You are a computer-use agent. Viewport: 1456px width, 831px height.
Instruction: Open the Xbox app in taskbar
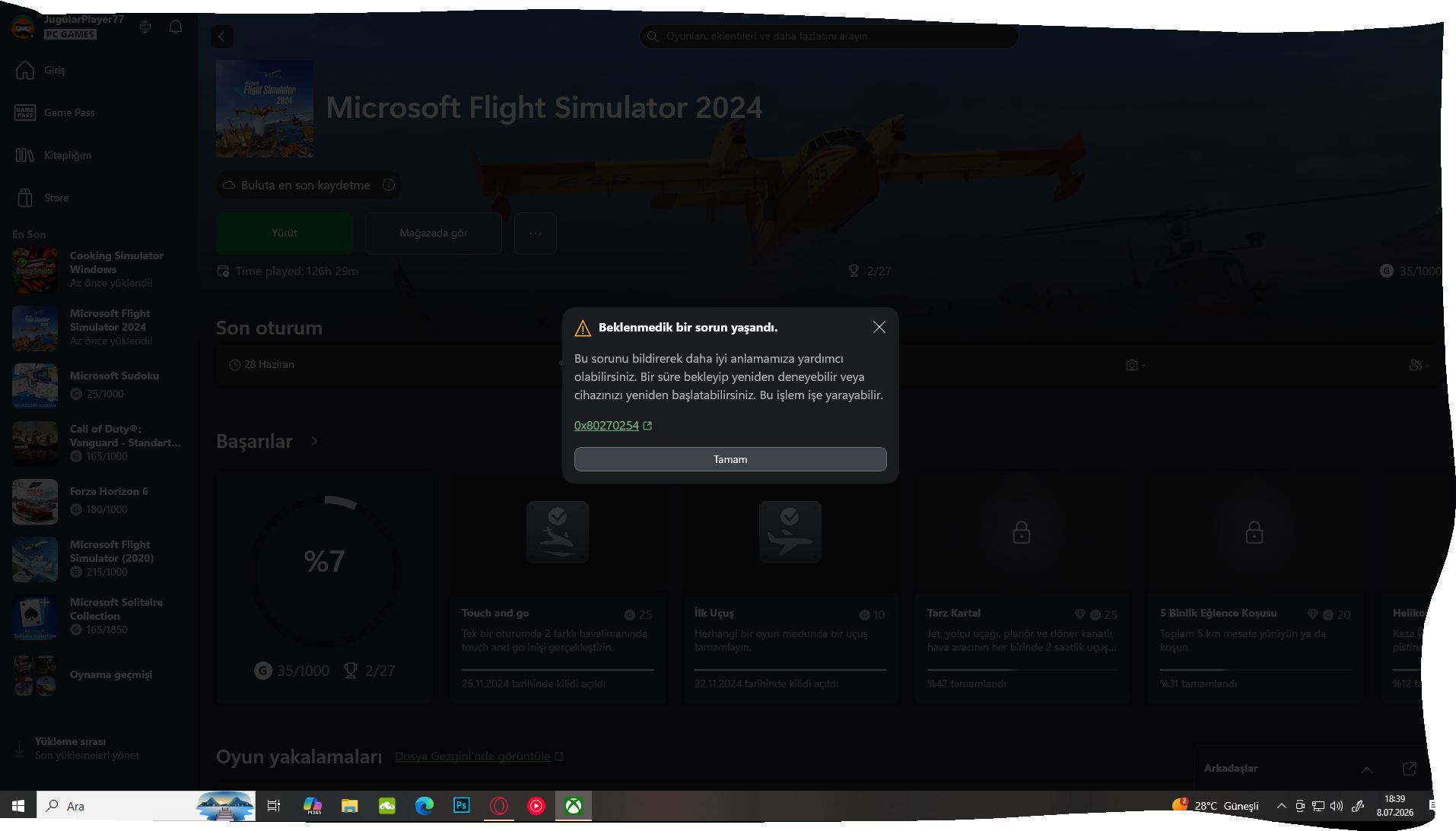574,806
